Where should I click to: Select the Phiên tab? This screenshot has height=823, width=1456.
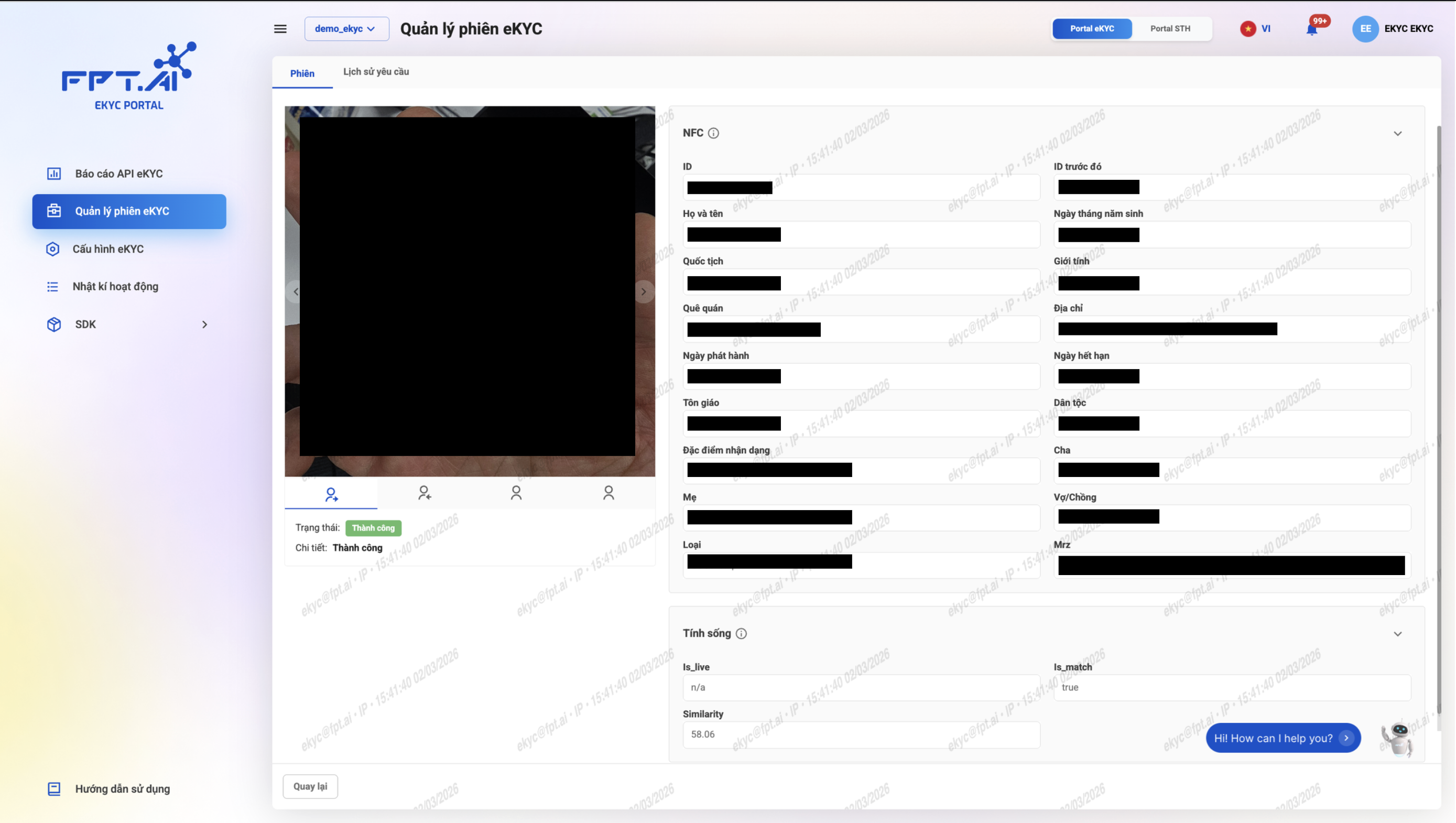(x=302, y=73)
